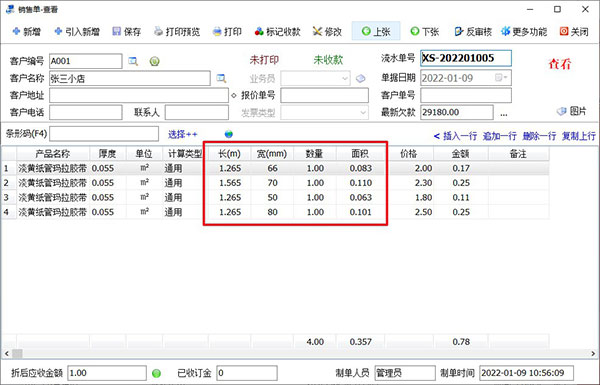The image size is (600, 385).
Task: Click the 金额 column header
Action: point(460,154)
